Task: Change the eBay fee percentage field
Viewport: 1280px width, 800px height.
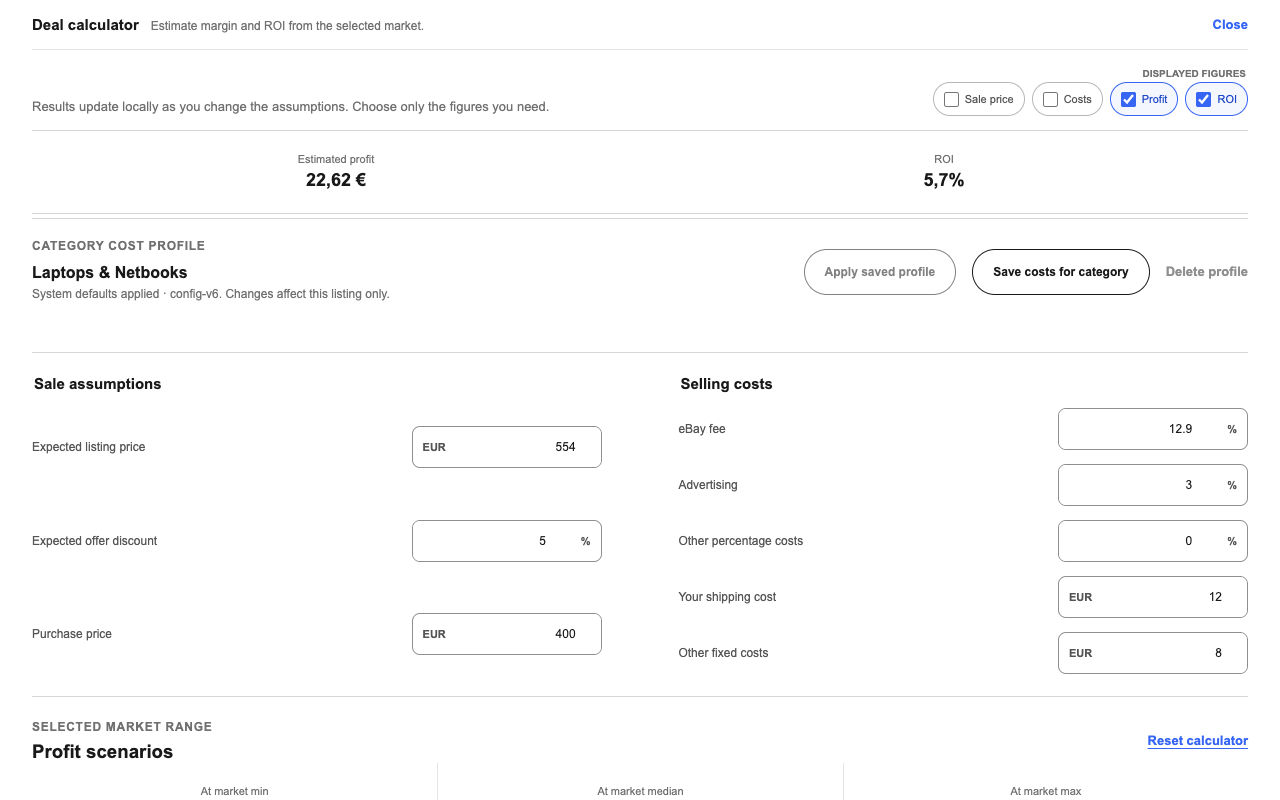Action: coord(1153,429)
